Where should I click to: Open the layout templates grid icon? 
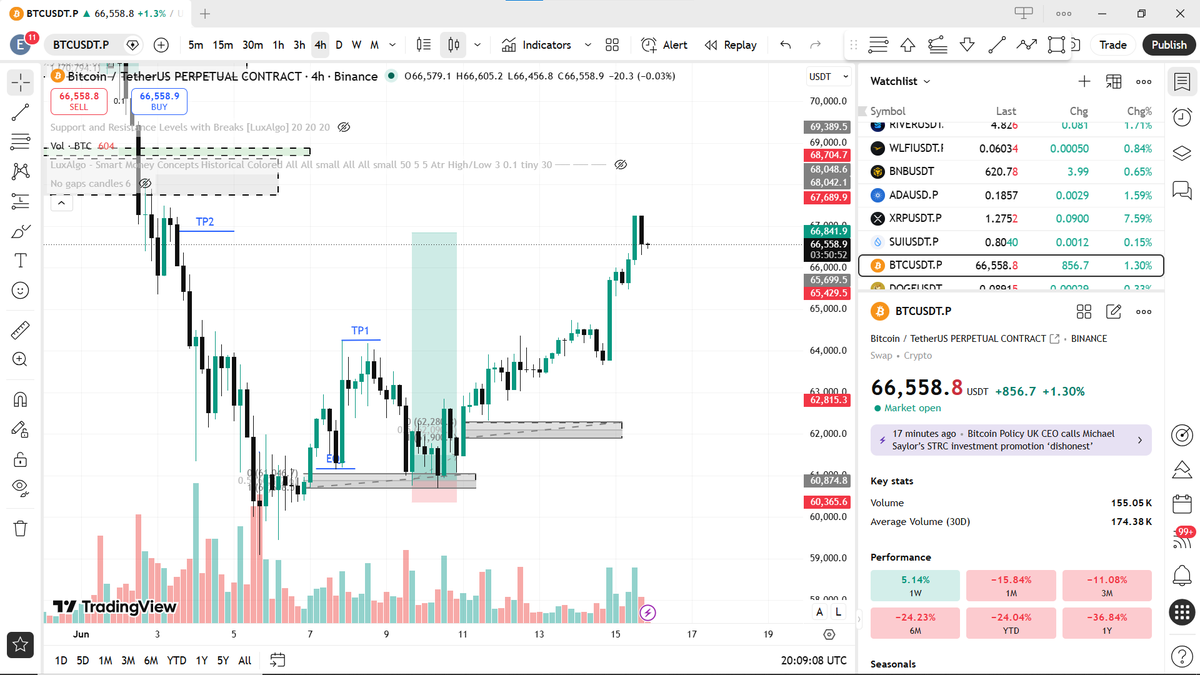[612, 45]
